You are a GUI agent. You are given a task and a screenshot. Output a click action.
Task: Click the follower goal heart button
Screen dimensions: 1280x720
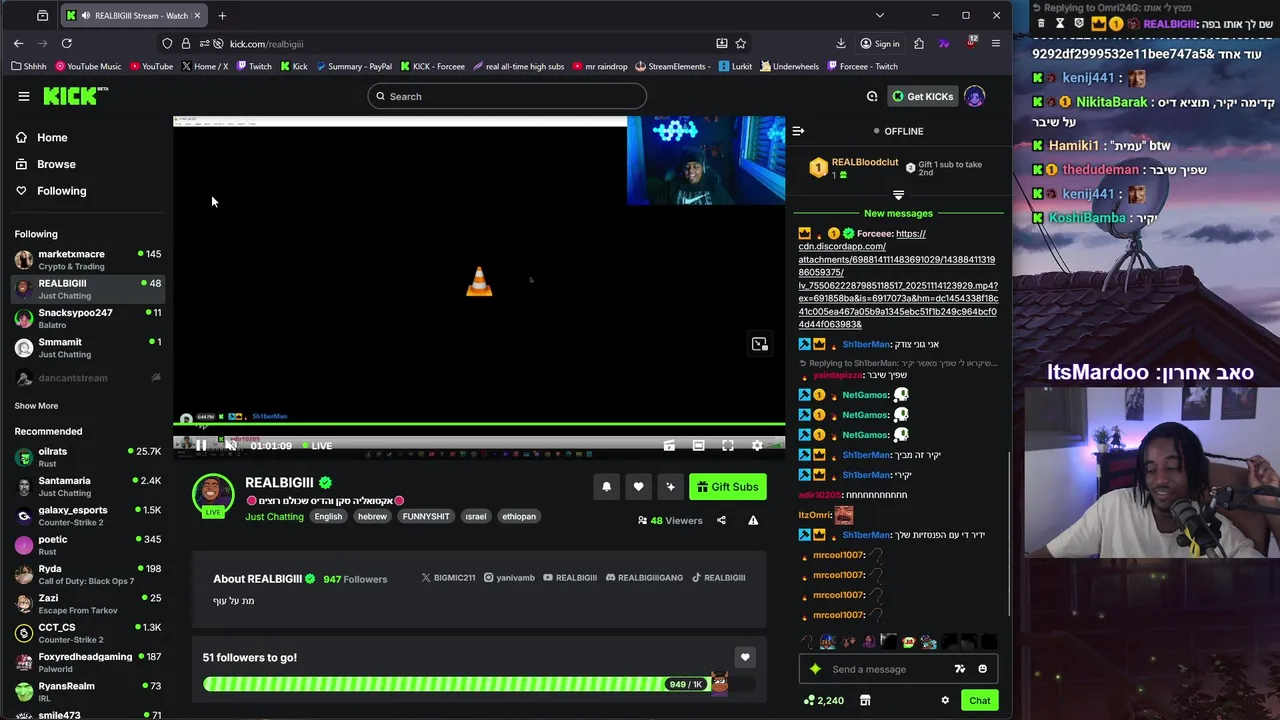click(x=745, y=657)
